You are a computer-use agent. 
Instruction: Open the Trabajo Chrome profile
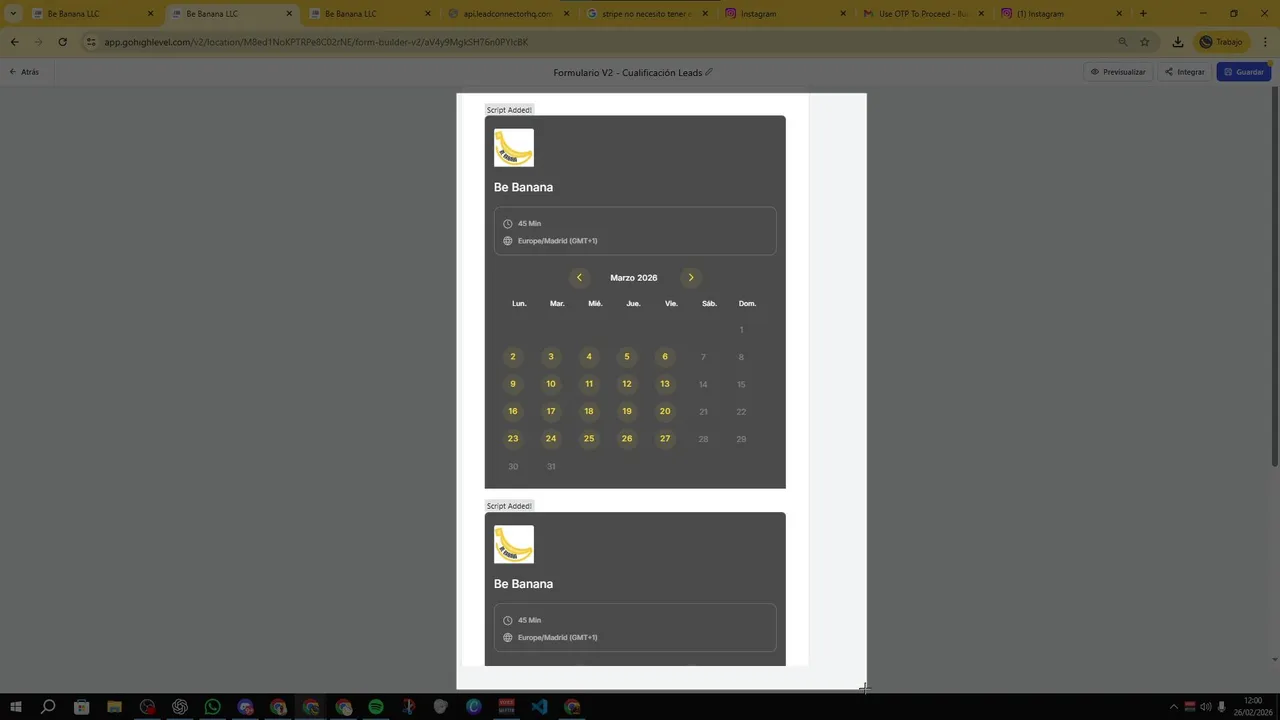[1222, 42]
